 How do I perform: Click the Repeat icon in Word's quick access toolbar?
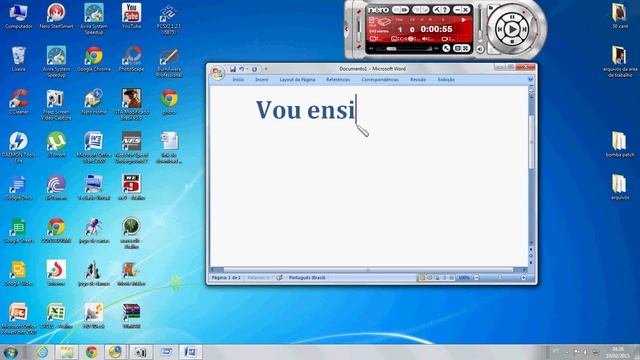point(255,69)
